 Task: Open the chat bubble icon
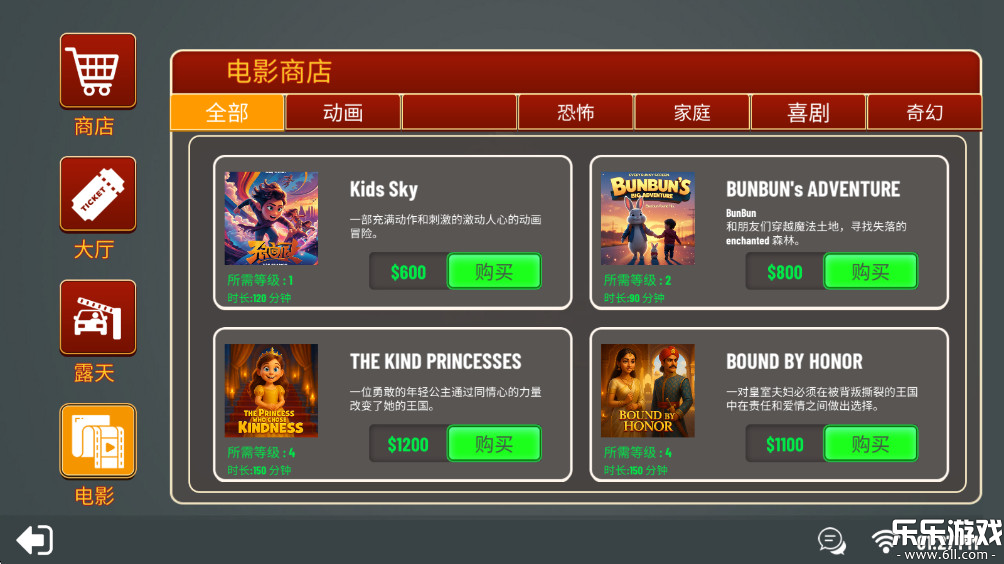coord(831,541)
